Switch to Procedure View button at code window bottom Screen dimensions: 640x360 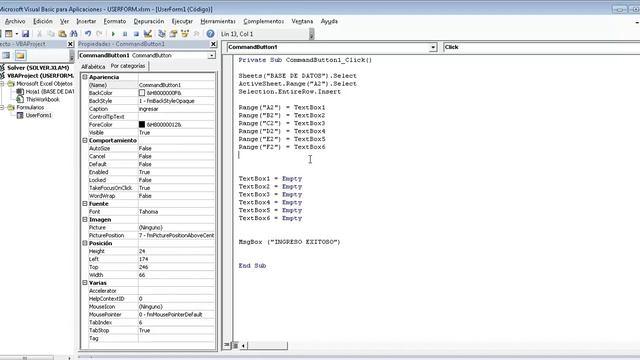[x=227, y=345]
